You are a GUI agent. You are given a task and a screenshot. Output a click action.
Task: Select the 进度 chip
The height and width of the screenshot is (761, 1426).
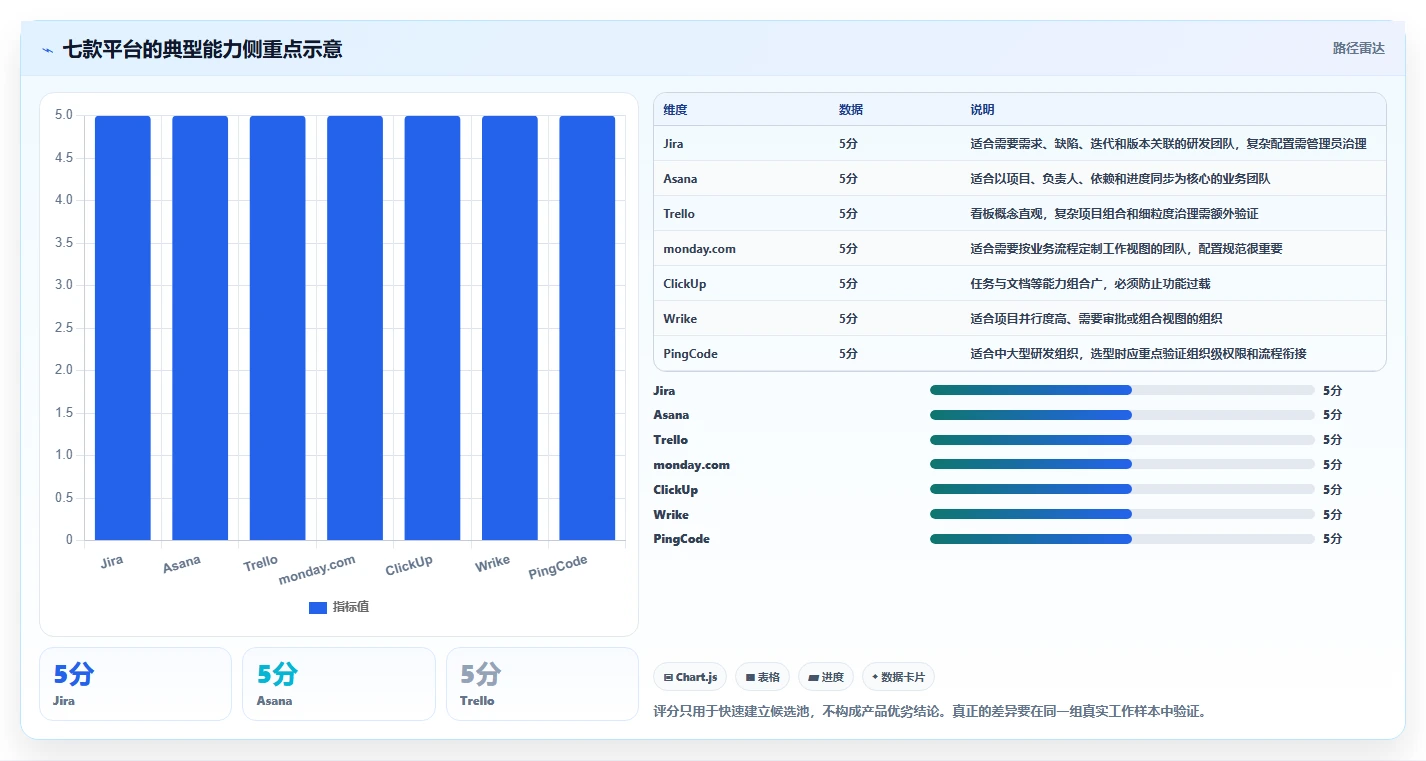tap(826, 677)
